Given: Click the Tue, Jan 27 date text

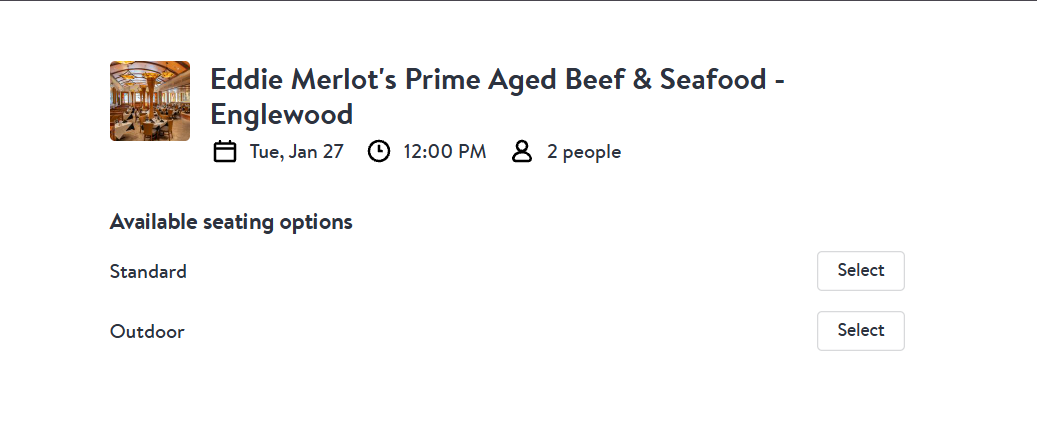Looking at the screenshot, I should pos(296,152).
